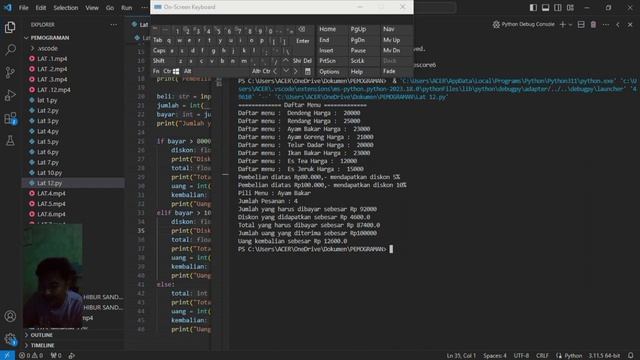The image size is (640, 360).
Task: Toggle secondary side bar layout icon
Action: coord(558,8)
